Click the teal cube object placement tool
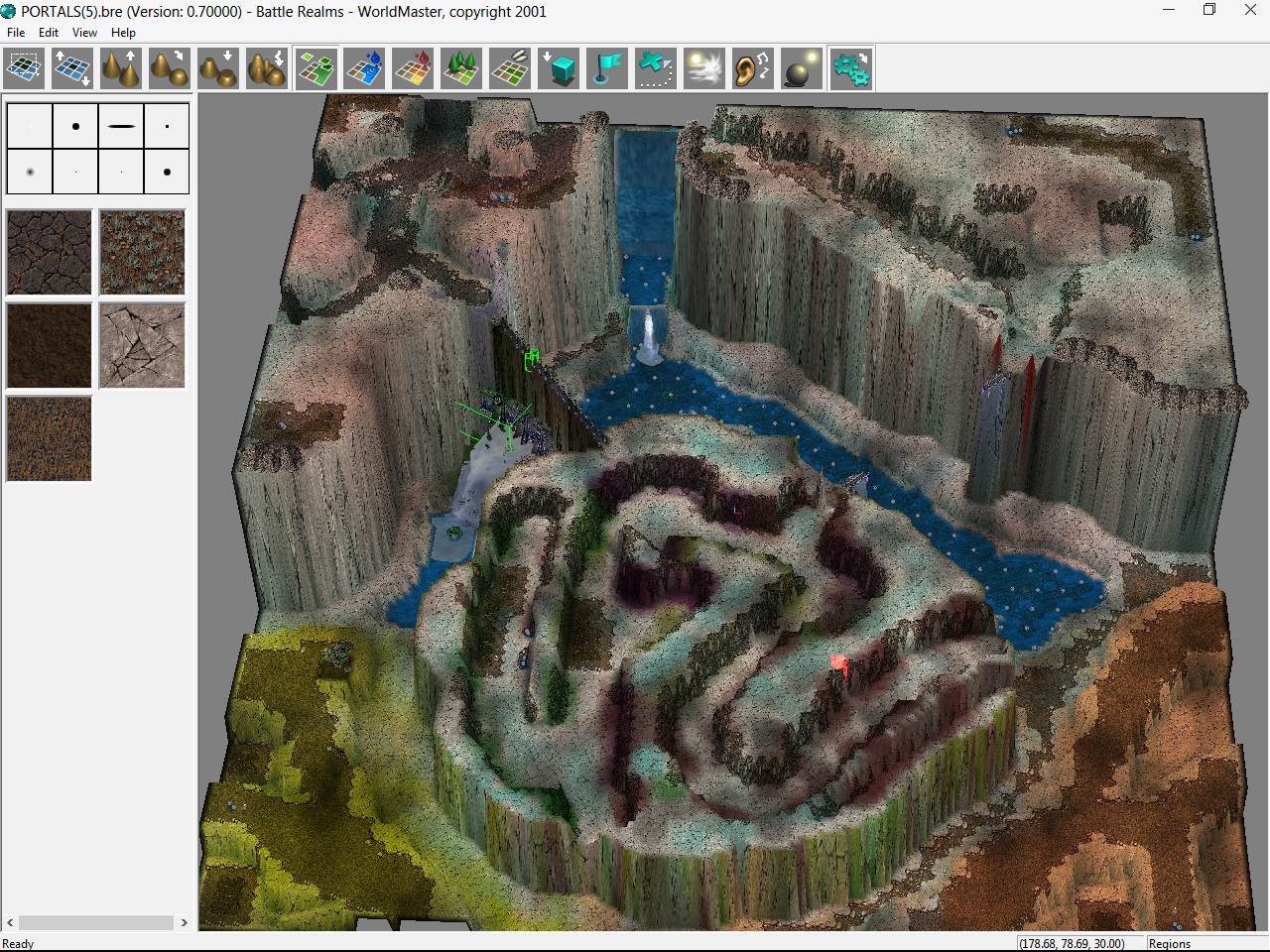This screenshot has width=1270, height=952. tap(560, 69)
